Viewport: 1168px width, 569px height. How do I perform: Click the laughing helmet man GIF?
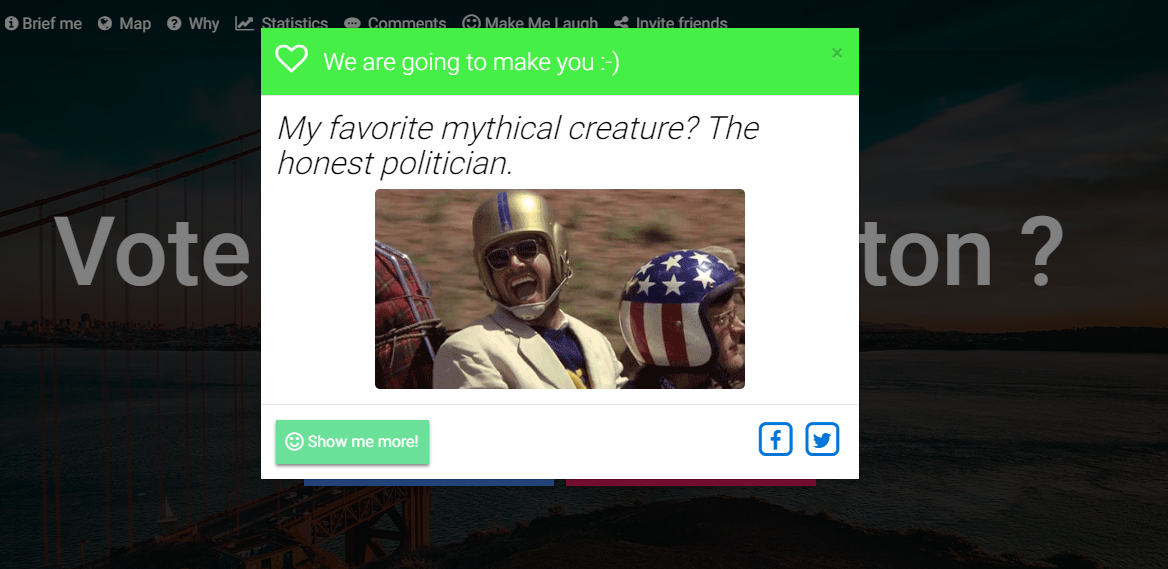(559, 289)
